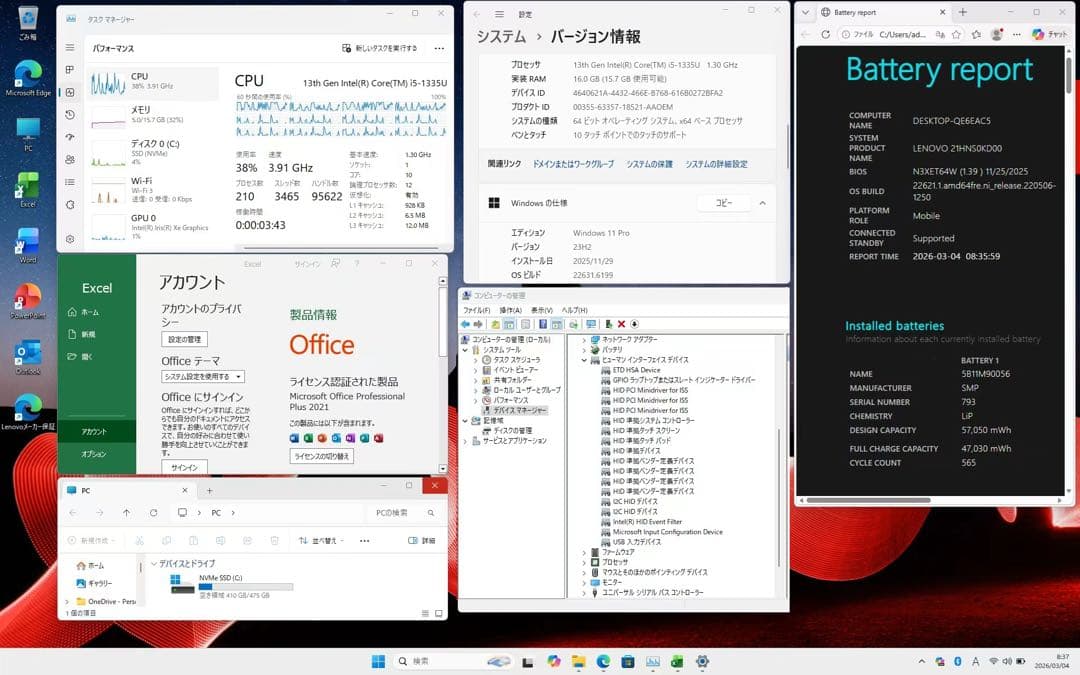1080x675 pixels.
Task: Open Processes view in Task Manager sidebar
Action: [x=70, y=71]
